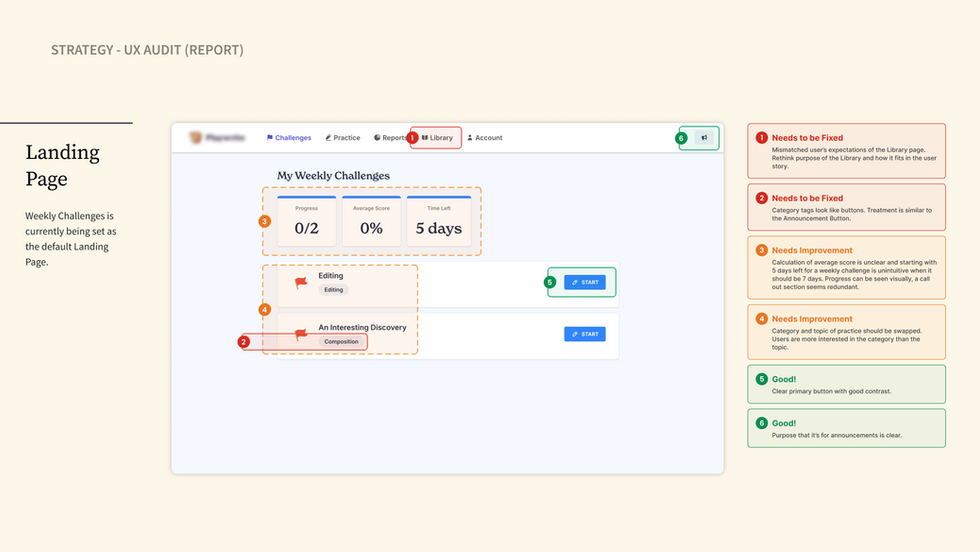980x552 pixels.
Task: Open the Library tab
Action: coord(440,138)
